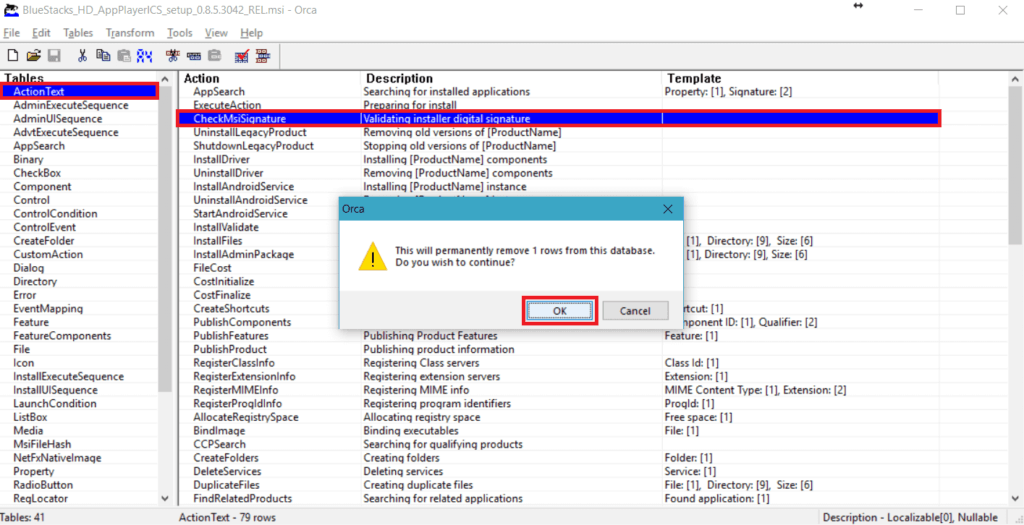Select the Component table
This screenshot has height=525, width=1024.
[x=42, y=187]
